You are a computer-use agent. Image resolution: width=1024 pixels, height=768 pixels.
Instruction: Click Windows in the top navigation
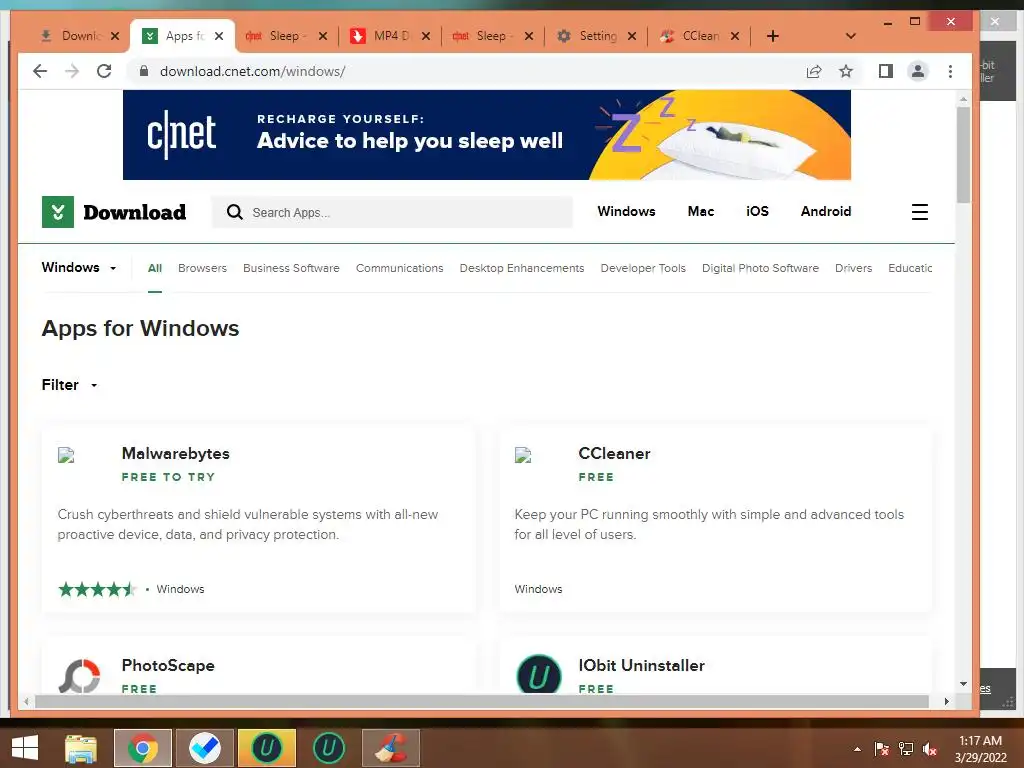[x=626, y=212]
